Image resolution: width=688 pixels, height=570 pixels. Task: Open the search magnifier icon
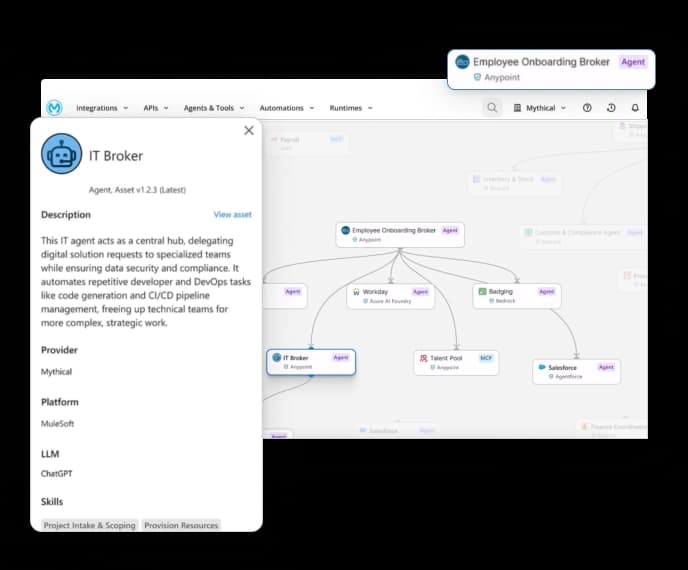coord(492,108)
